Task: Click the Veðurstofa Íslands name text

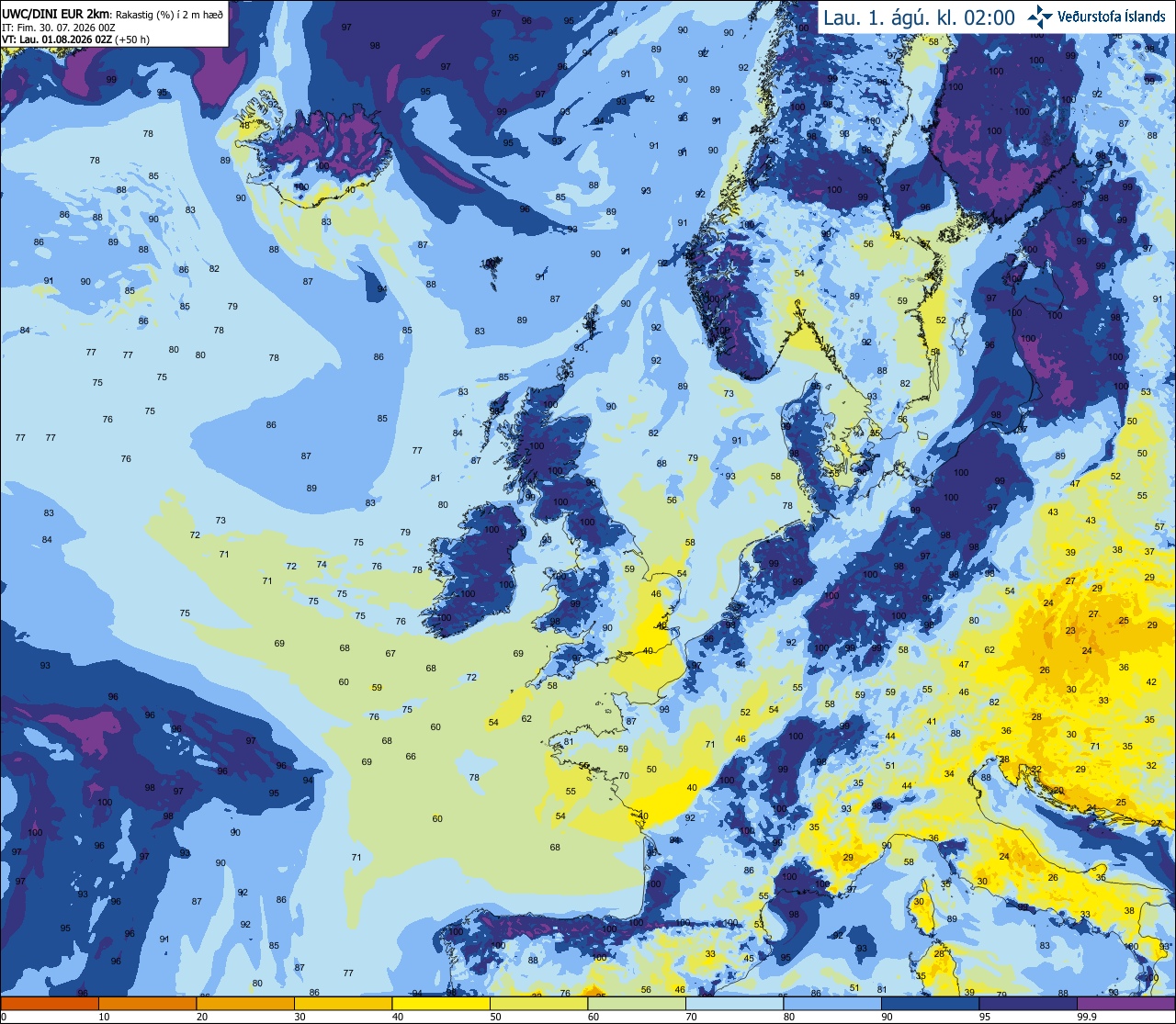Action: pyautogui.click(x=1111, y=17)
